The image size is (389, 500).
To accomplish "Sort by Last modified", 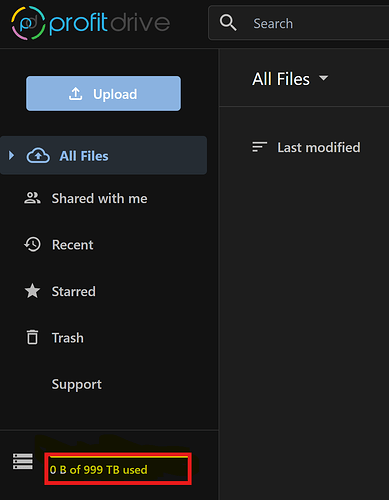I will point(319,147).
